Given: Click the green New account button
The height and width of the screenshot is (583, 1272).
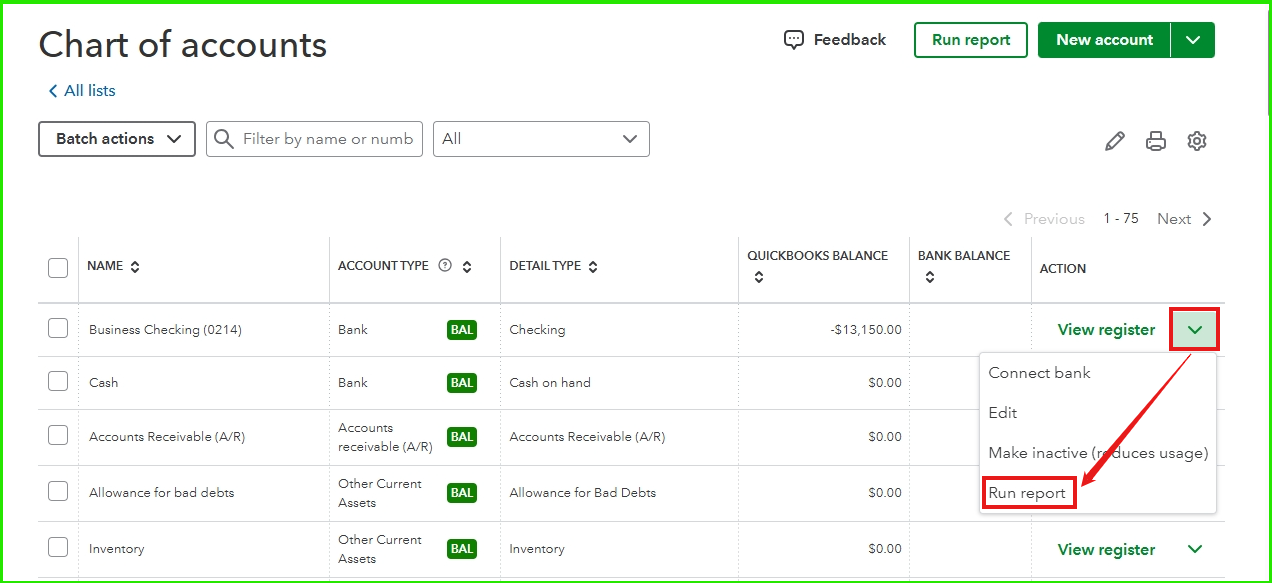Looking at the screenshot, I should (1104, 40).
